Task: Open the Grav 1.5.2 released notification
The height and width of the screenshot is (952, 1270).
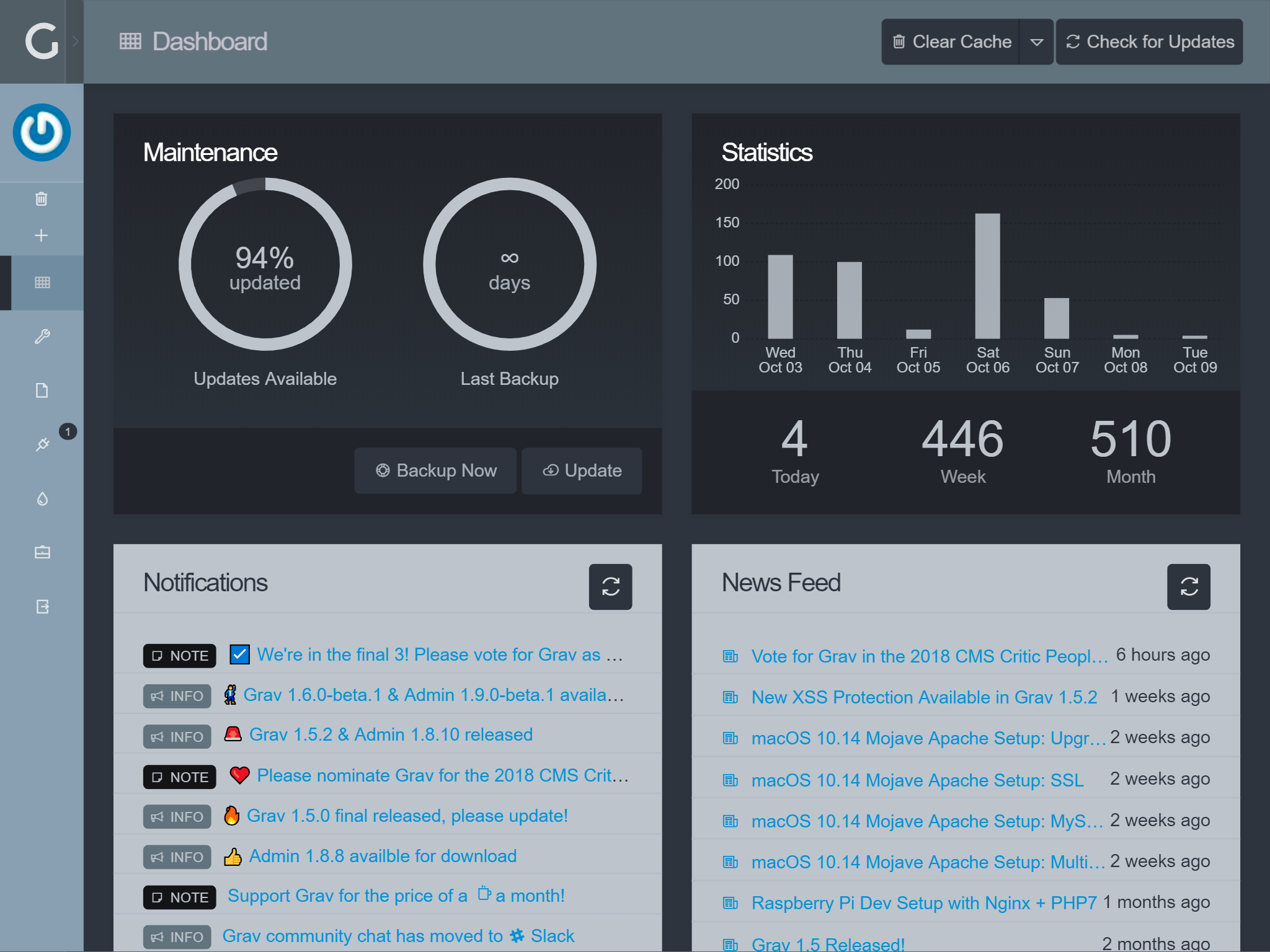Action: point(391,735)
